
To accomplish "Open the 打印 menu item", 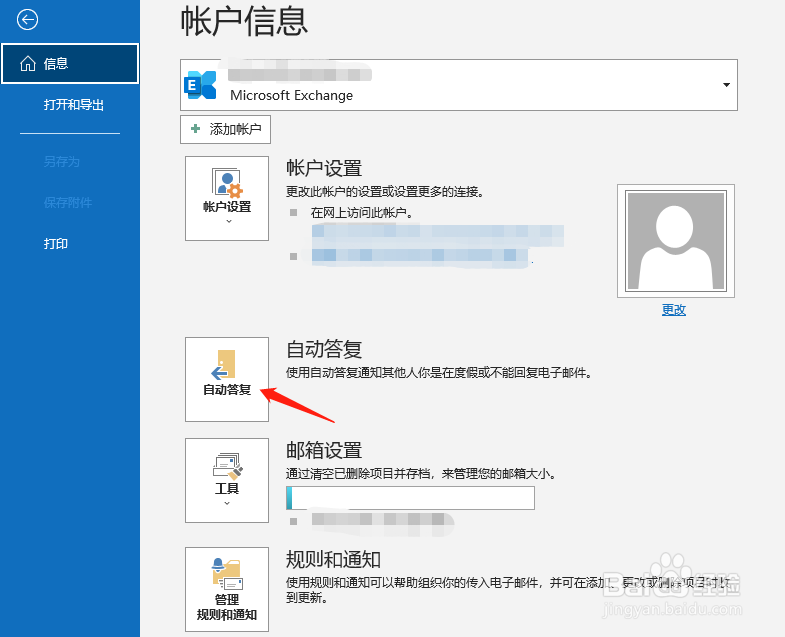I will [x=56, y=244].
